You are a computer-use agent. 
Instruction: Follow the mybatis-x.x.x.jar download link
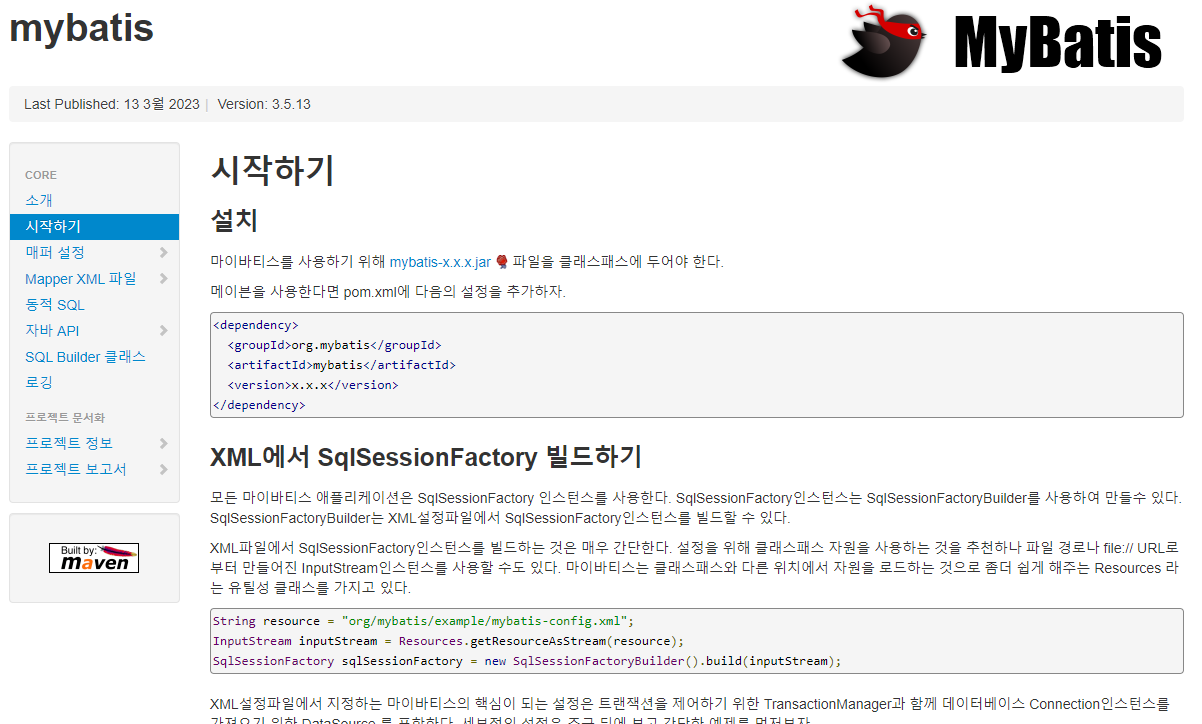coord(440,262)
